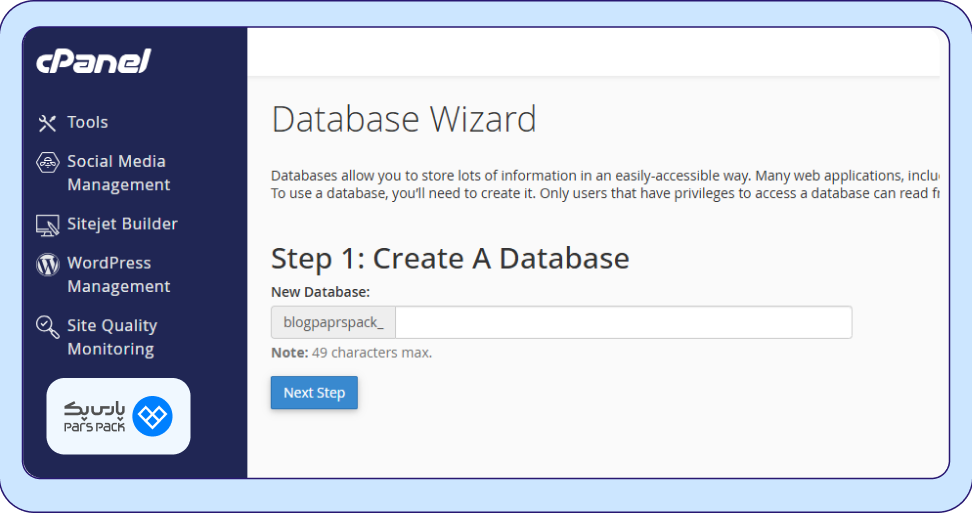Click the 49 characters max note
Viewport: 972px width, 513px height.
point(351,353)
